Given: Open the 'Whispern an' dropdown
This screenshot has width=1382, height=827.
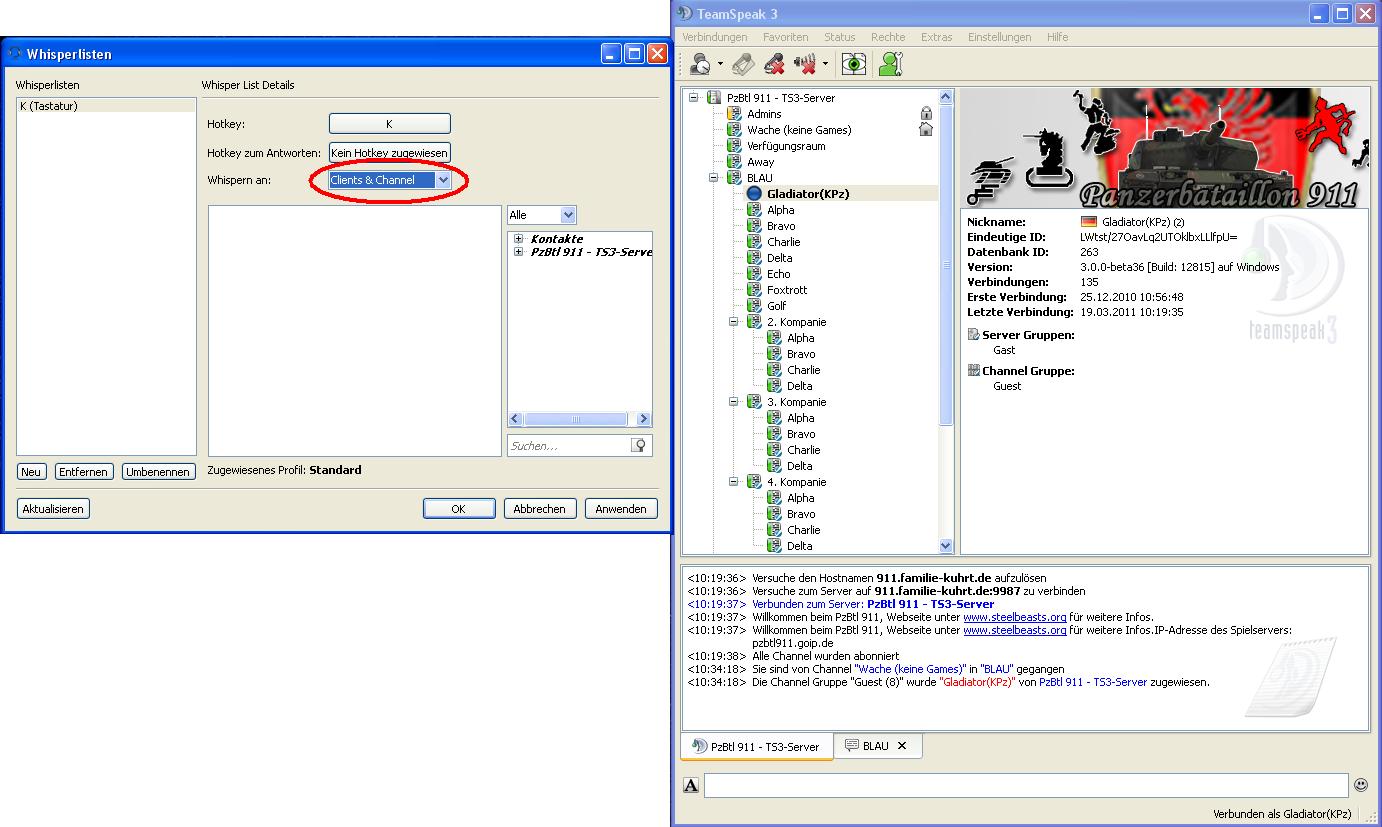Looking at the screenshot, I should [442, 180].
